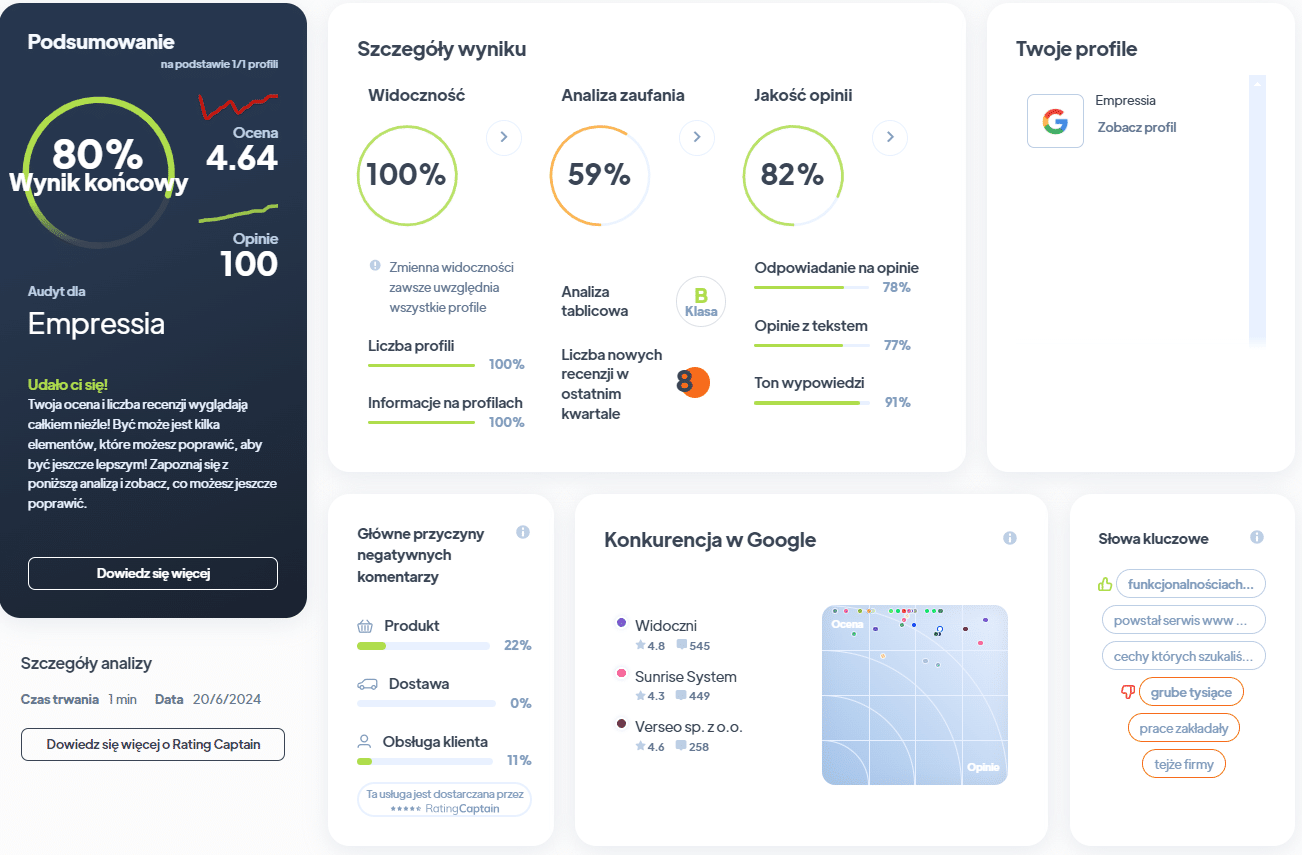Click the Opinie 100 value

point(249,264)
